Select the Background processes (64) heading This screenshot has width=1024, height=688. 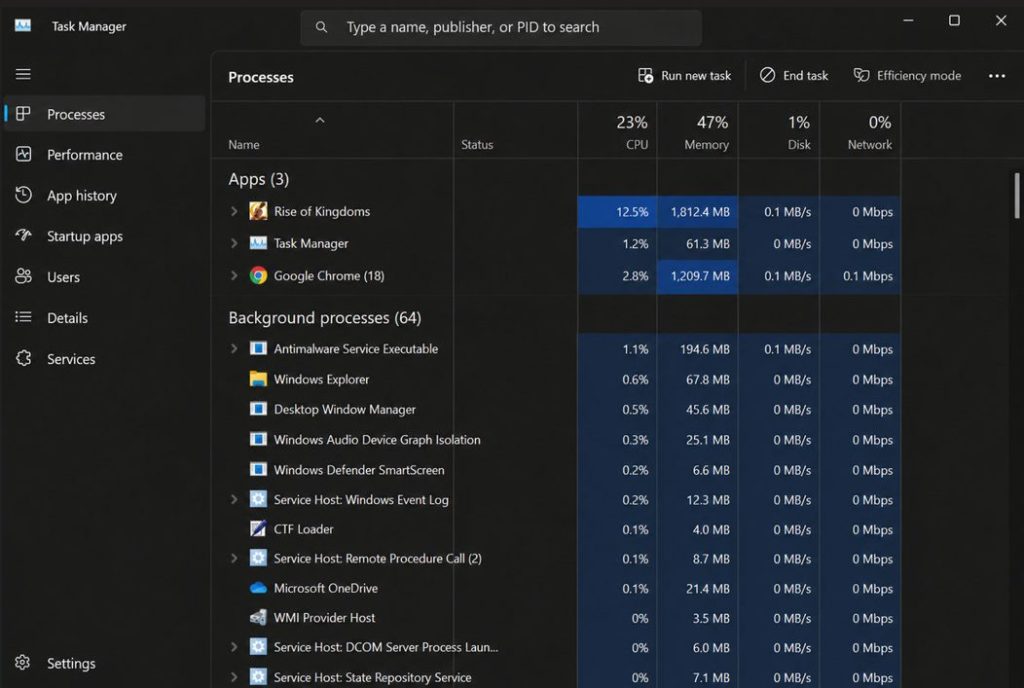tap(325, 317)
